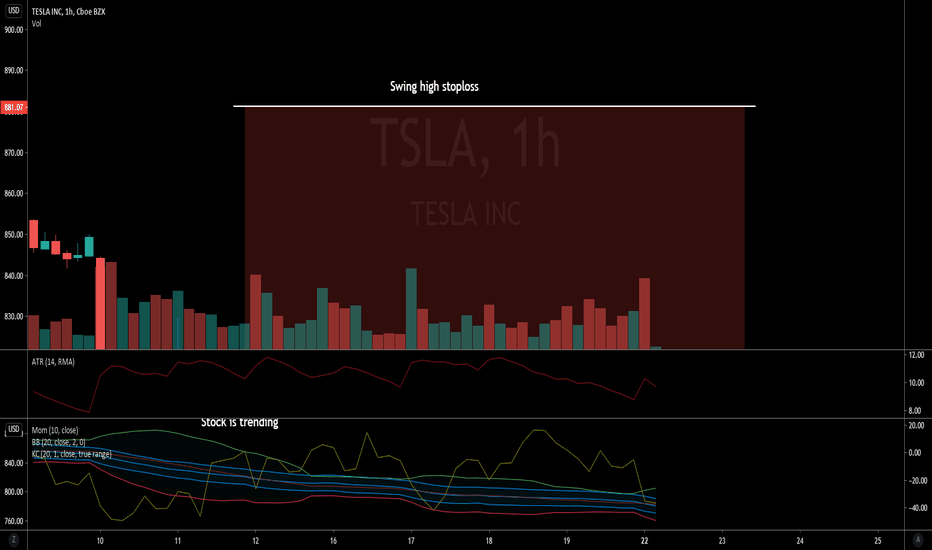Click the bright red volume bar at date 10
Image resolution: width=932 pixels, height=550 pixels.
pos(100,303)
